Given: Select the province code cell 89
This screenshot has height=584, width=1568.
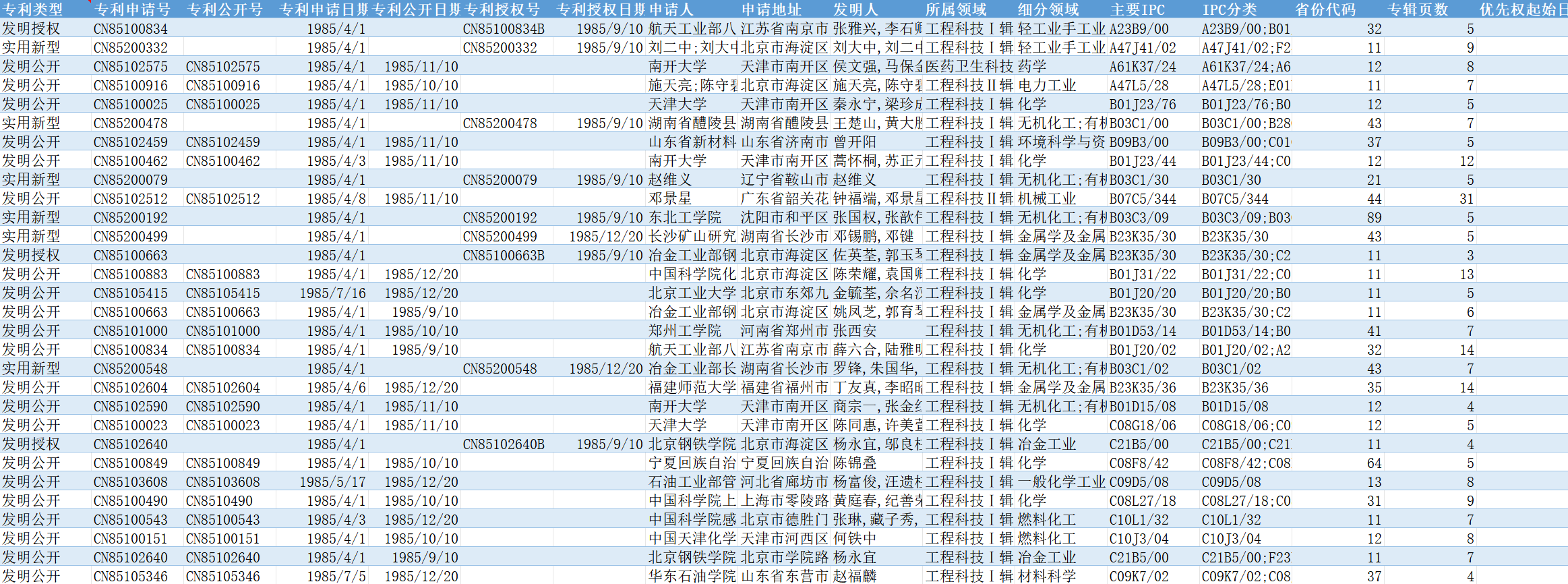Looking at the screenshot, I should point(1374,218).
